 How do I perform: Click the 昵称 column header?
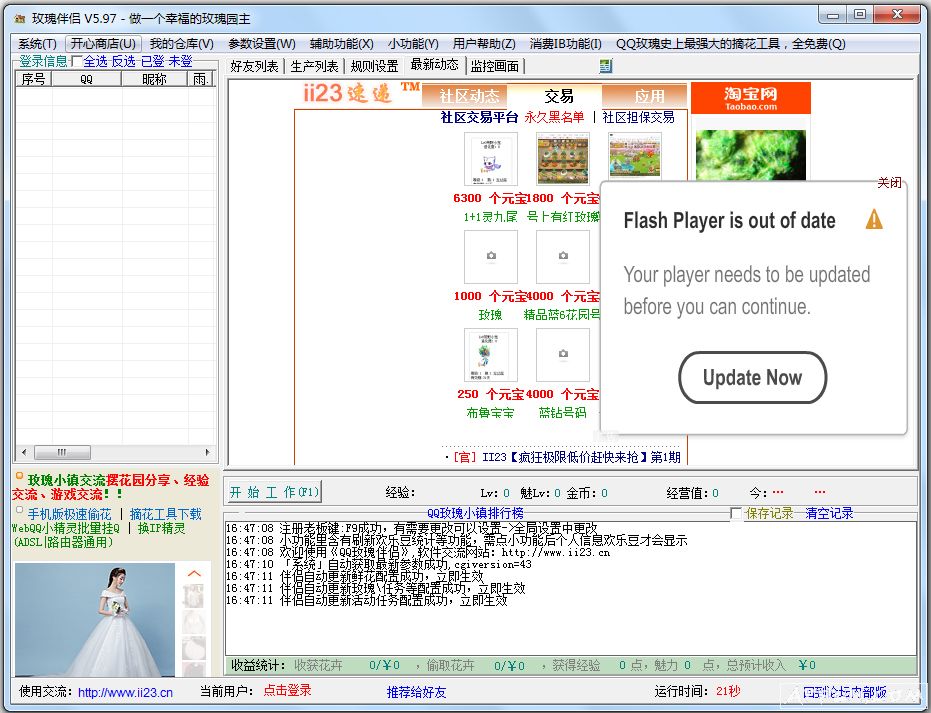(154, 79)
